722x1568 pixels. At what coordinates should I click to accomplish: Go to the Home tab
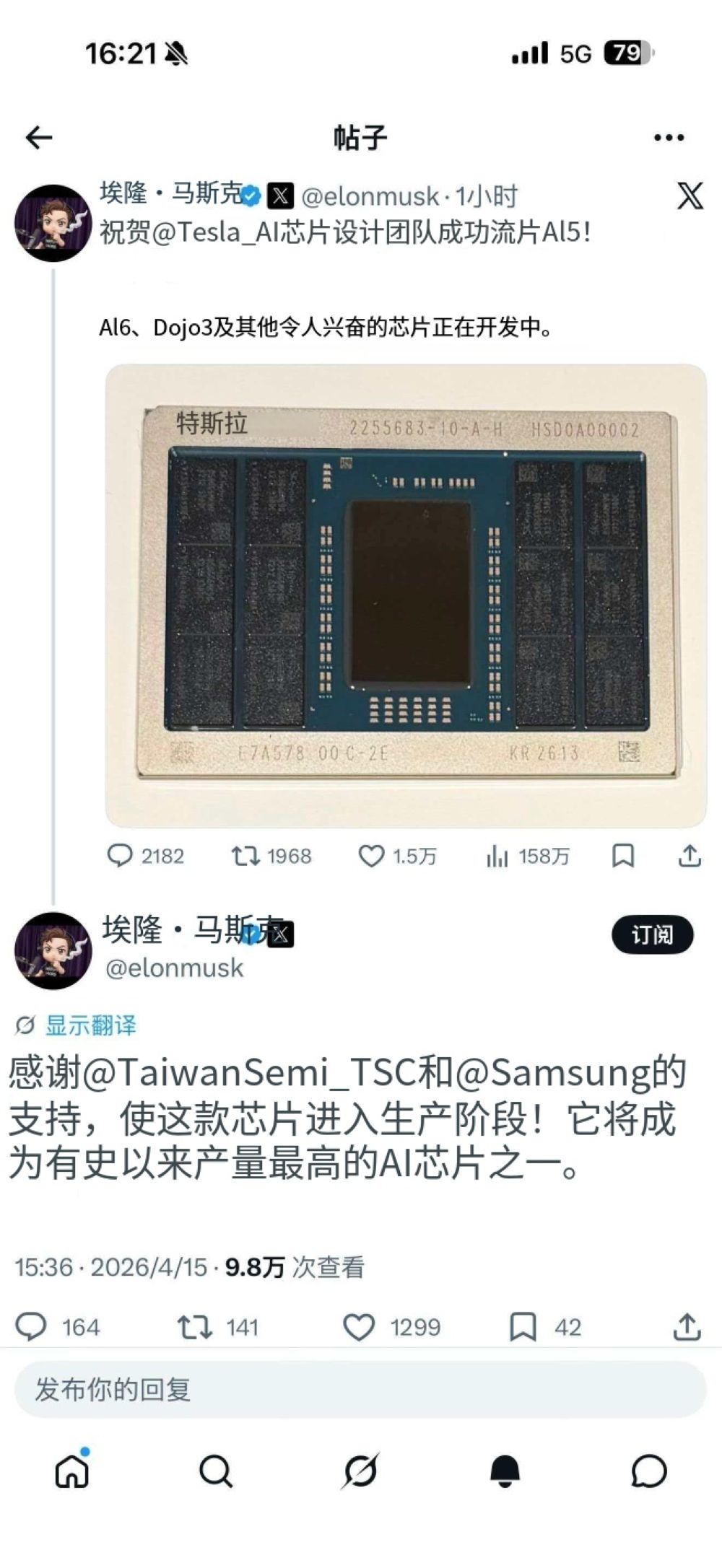[72, 1471]
